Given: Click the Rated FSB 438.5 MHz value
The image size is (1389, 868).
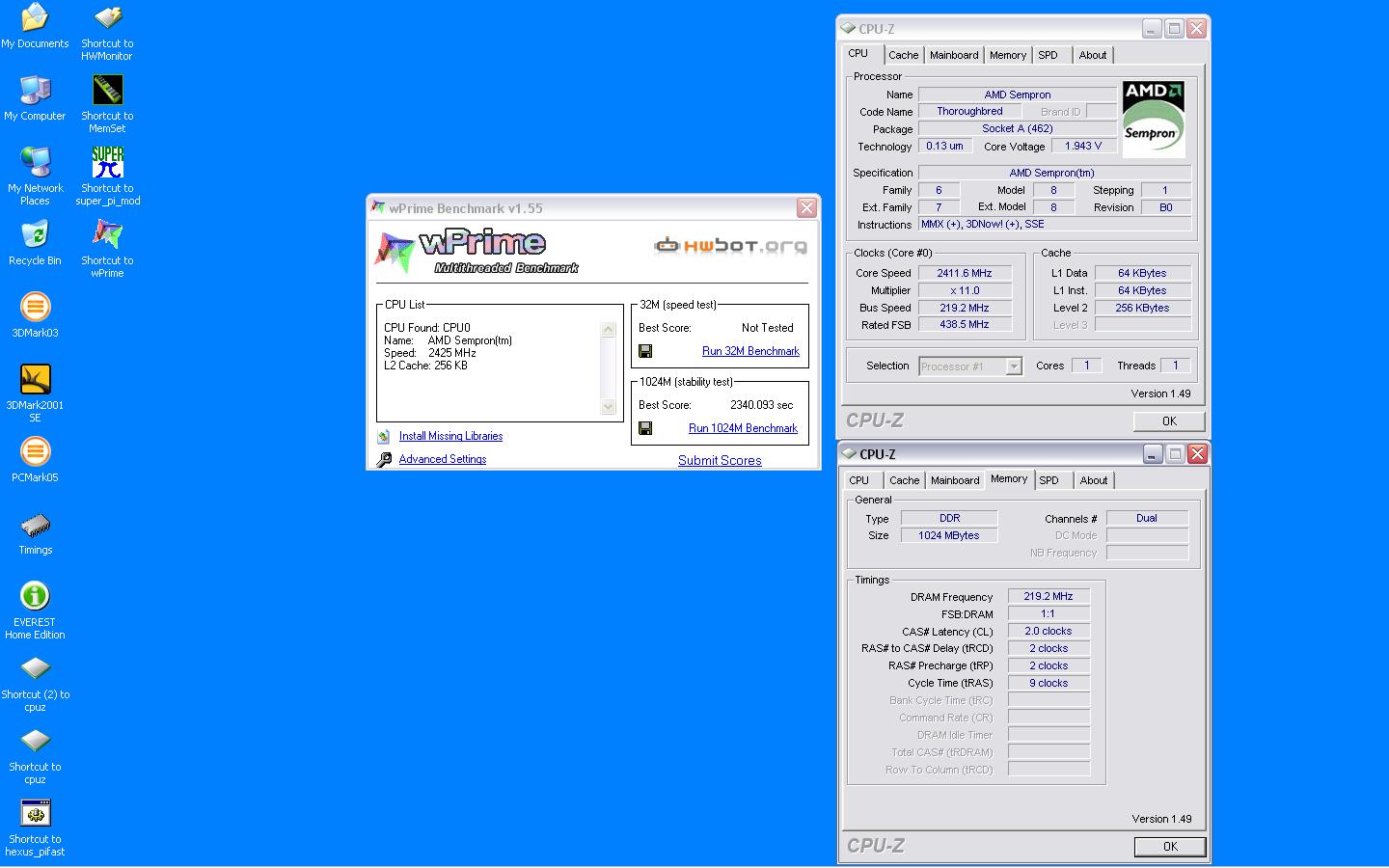Looking at the screenshot, I should tap(965, 325).
